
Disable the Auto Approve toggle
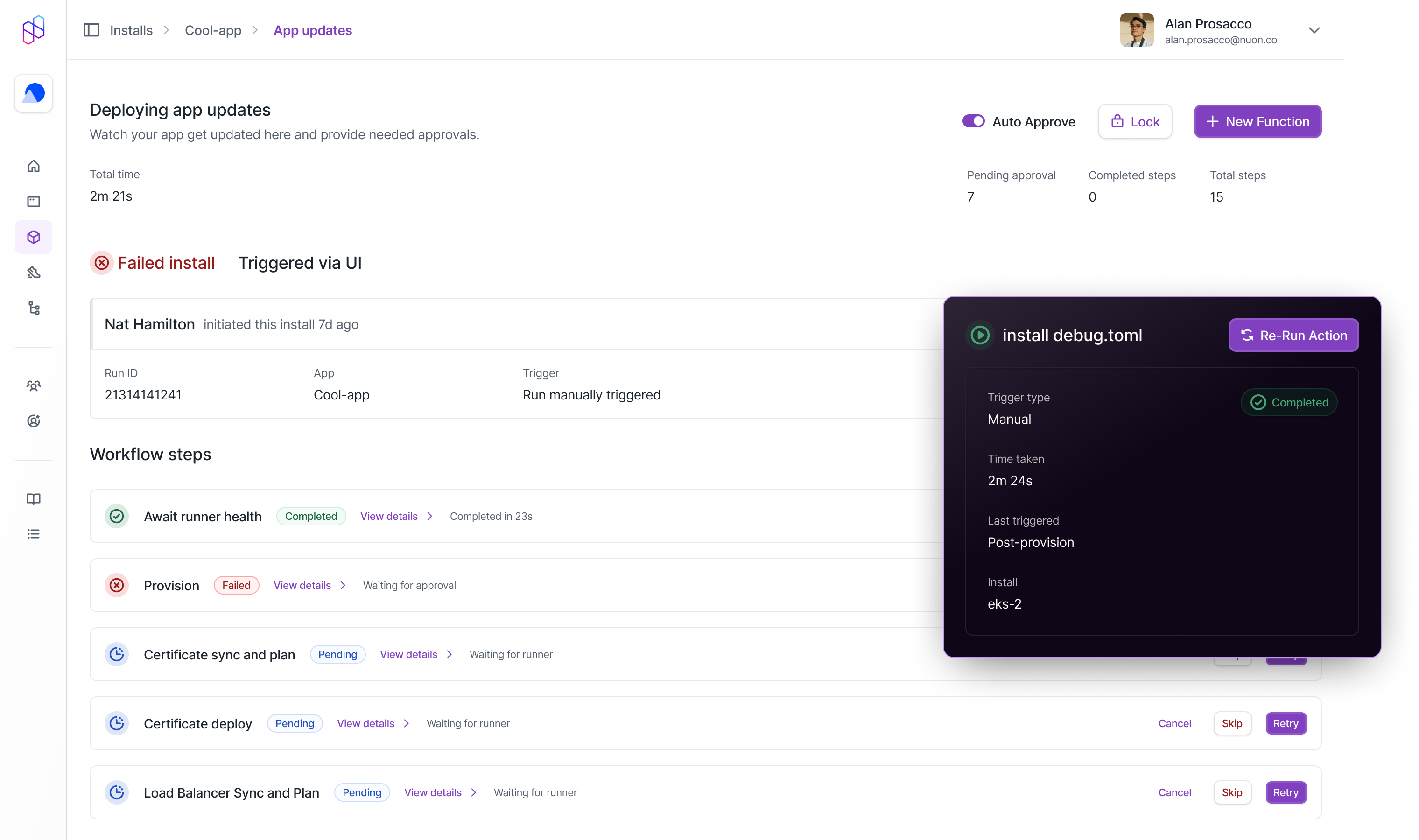pyautogui.click(x=973, y=121)
